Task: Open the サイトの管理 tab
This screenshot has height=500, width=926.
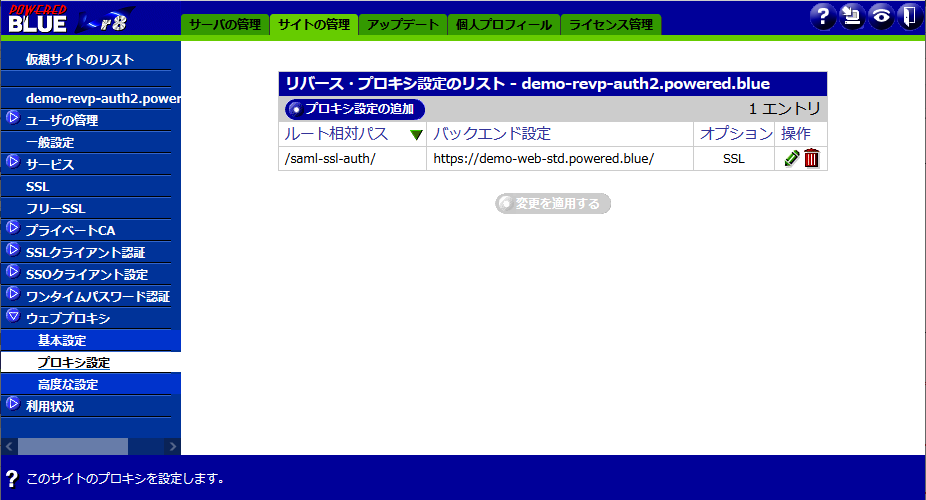Action: [x=314, y=25]
